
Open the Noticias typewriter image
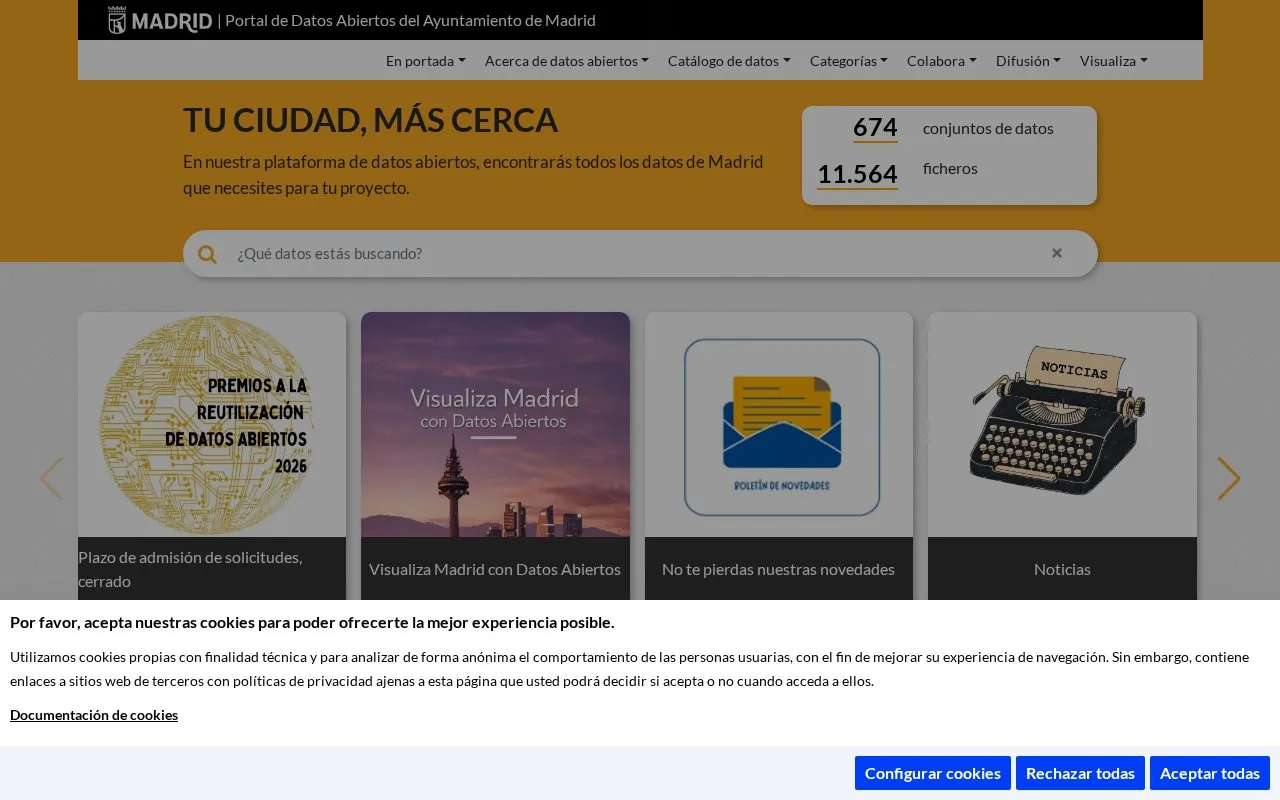pos(1062,425)
